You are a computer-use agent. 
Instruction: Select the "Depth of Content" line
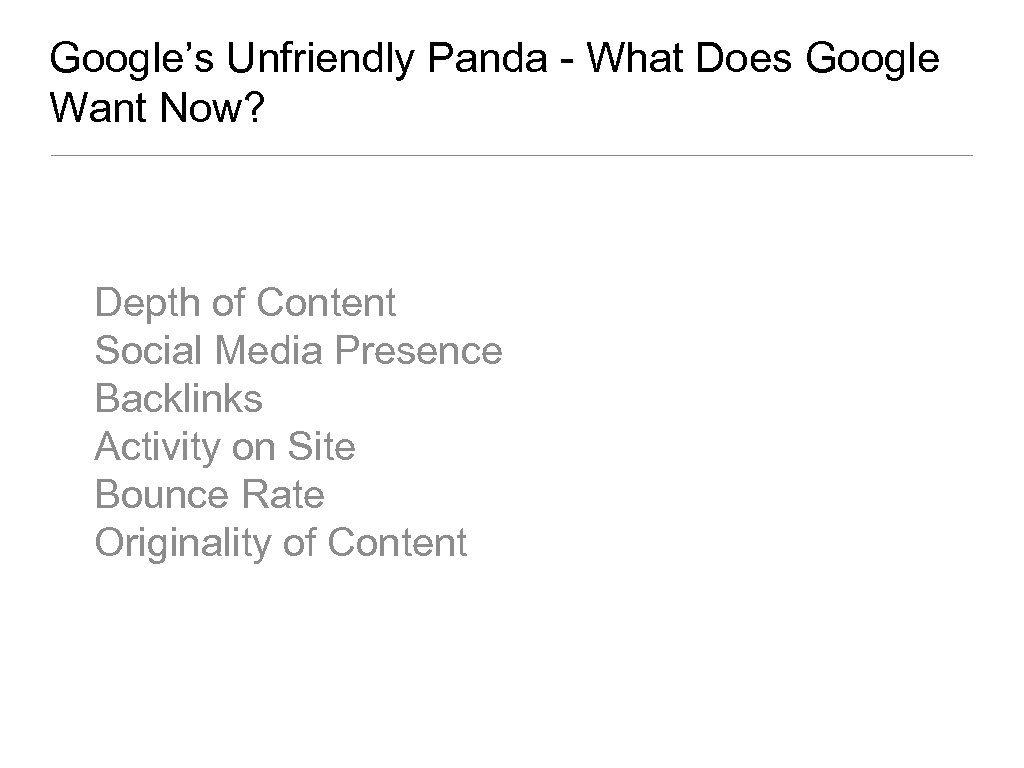[245, 302]
